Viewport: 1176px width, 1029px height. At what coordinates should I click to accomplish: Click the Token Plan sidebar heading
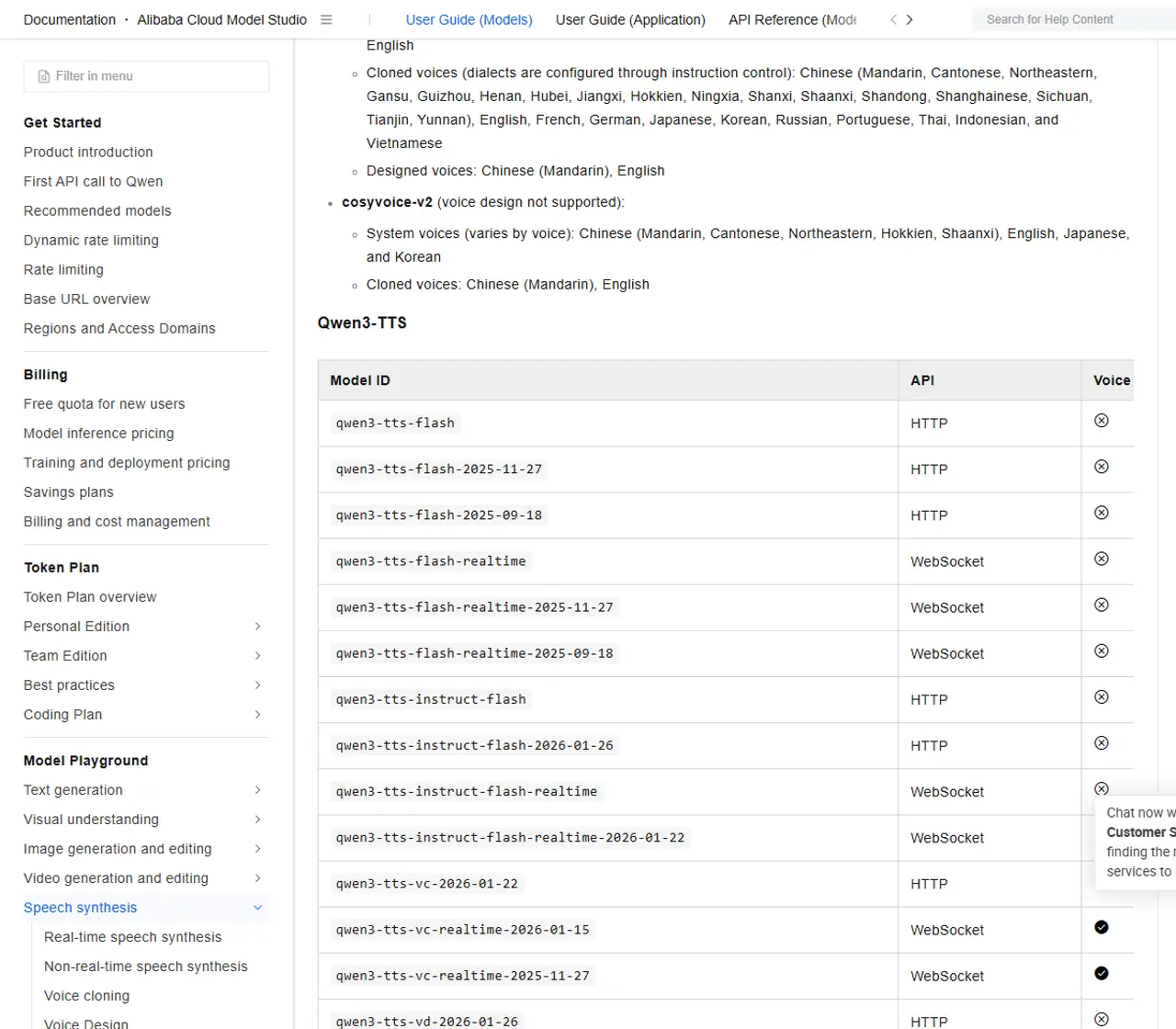(x=62, y=568)
